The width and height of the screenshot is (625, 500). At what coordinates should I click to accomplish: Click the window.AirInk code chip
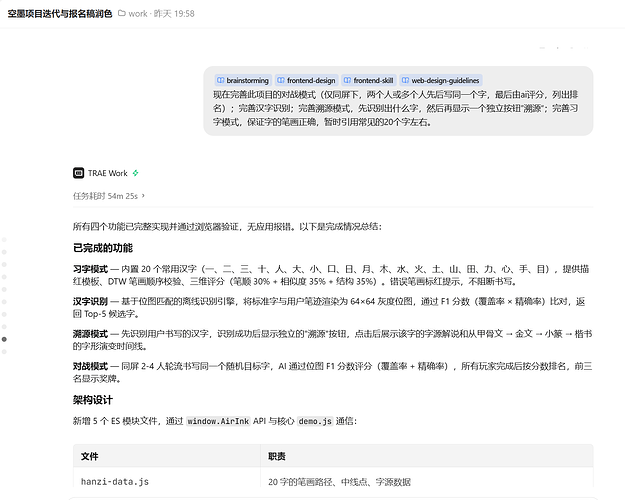click(x=218, y=421)
